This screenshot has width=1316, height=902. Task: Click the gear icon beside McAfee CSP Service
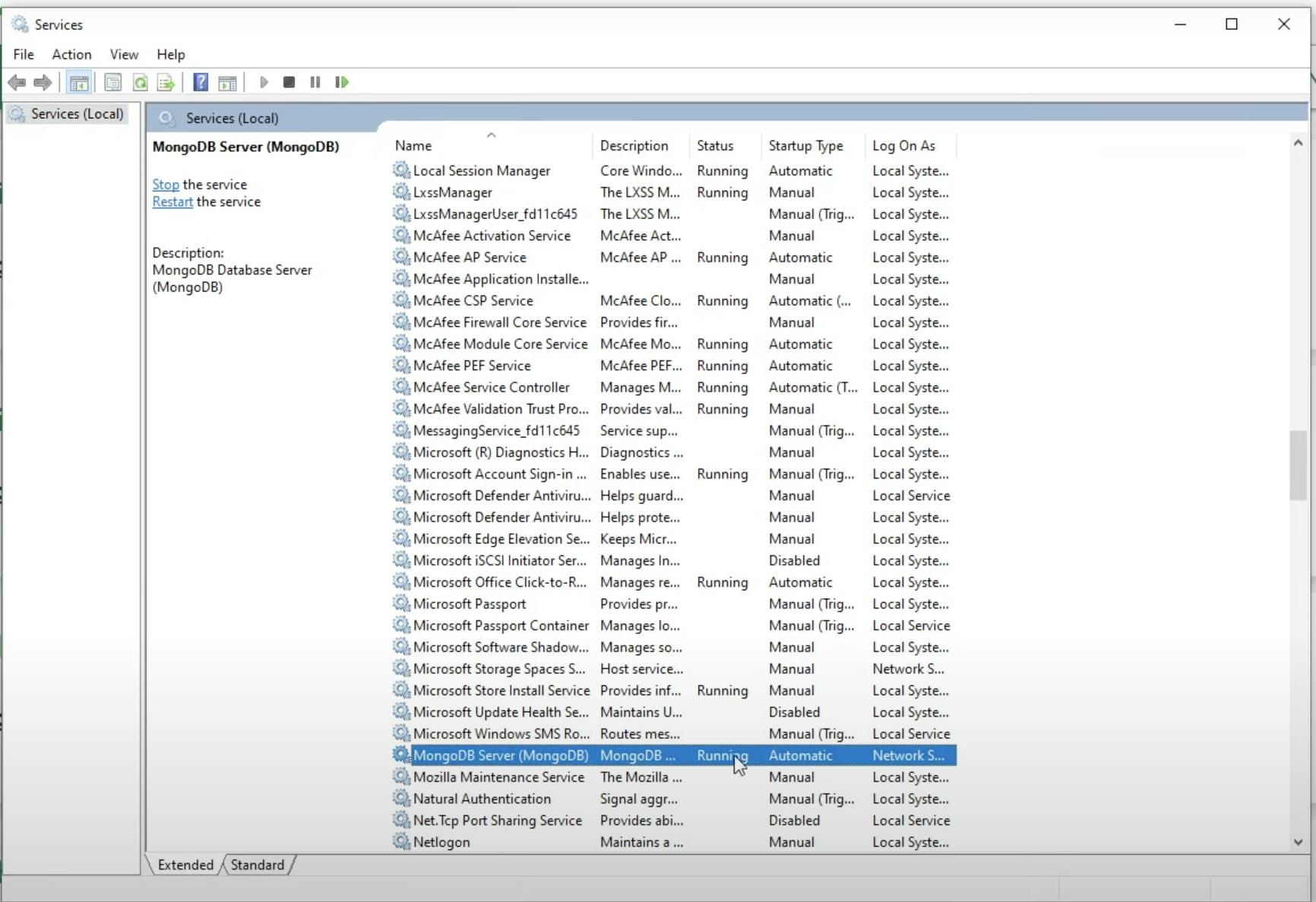(x=401, y=300)
